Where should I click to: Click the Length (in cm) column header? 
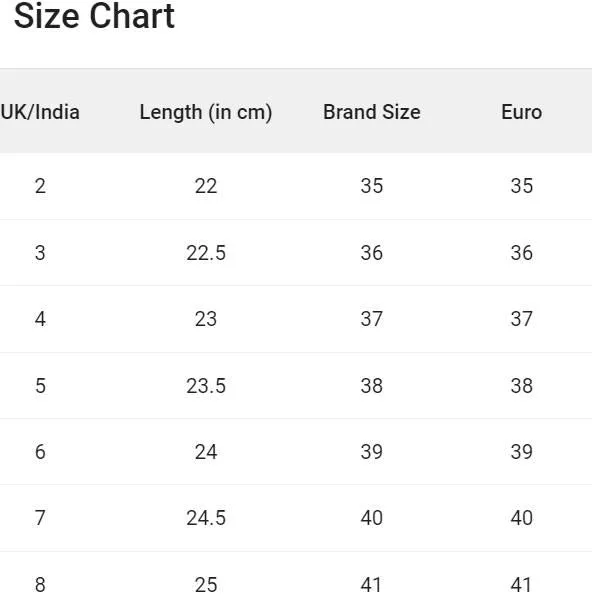click(x=206, y=112)
